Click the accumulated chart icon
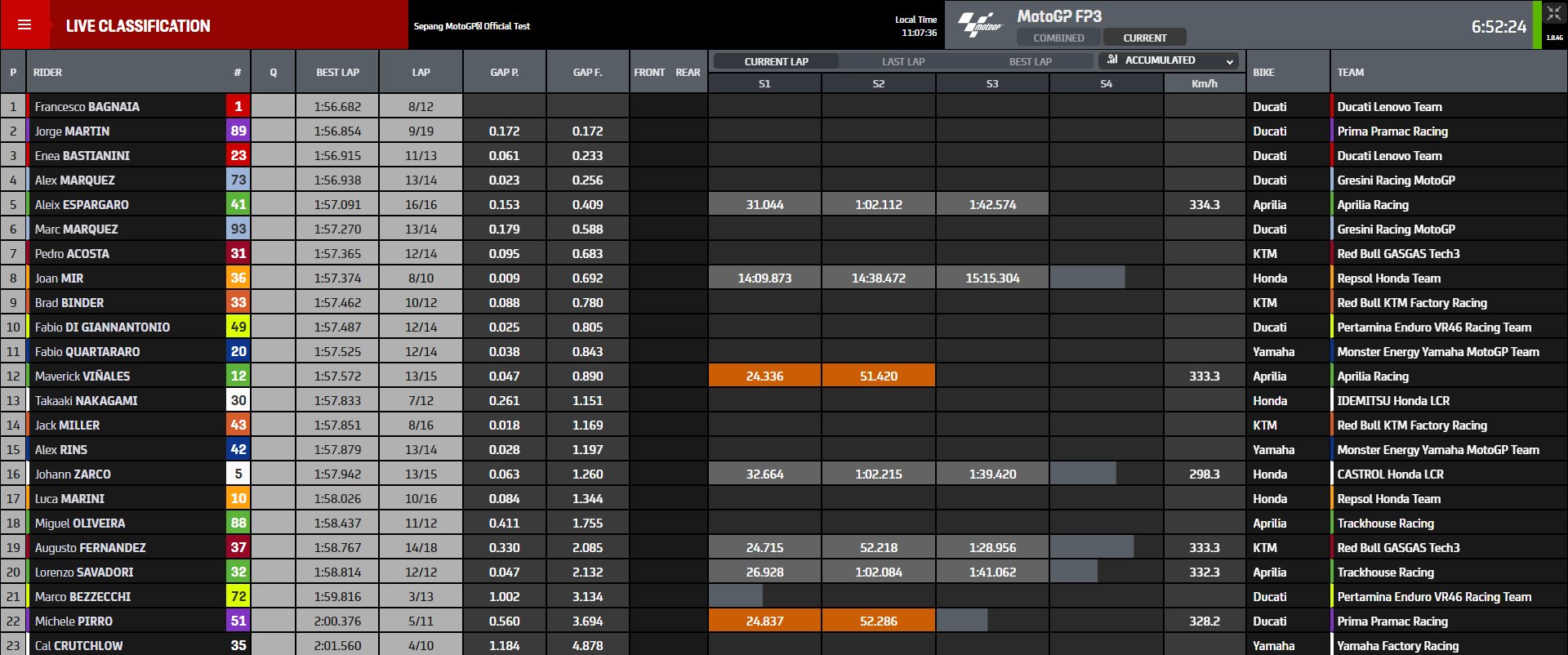Viewport: 1568px width, 655px height. pos(1112,60)
